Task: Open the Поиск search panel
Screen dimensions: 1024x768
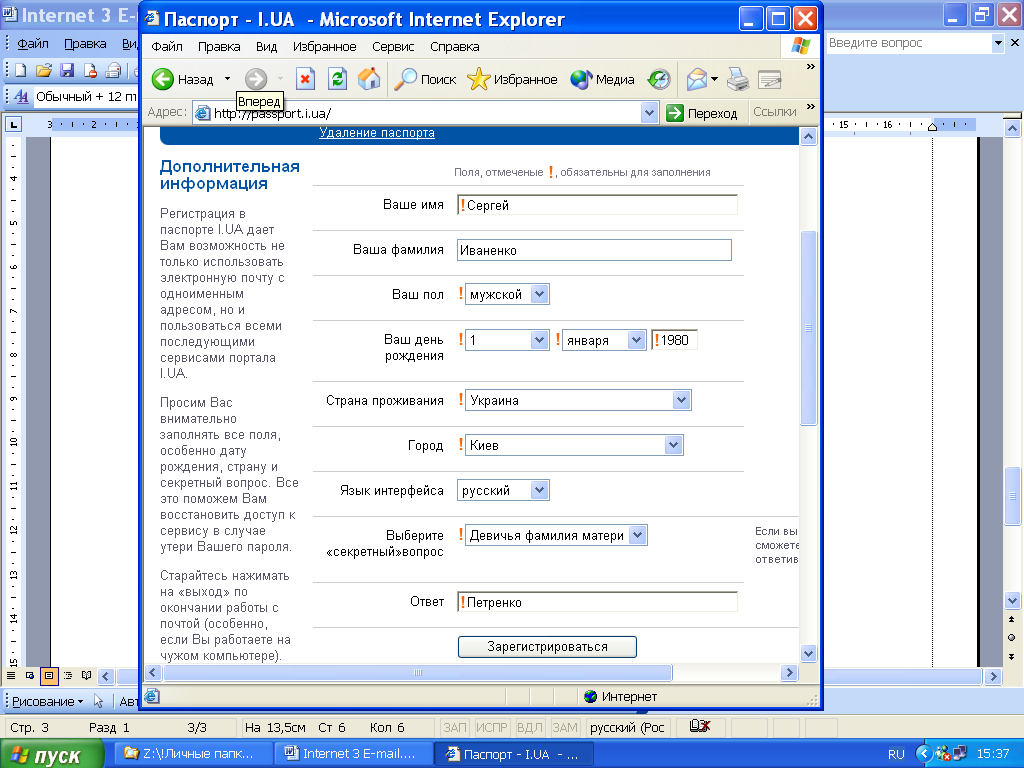Action: pyautogui.click(x=425, y=80)
